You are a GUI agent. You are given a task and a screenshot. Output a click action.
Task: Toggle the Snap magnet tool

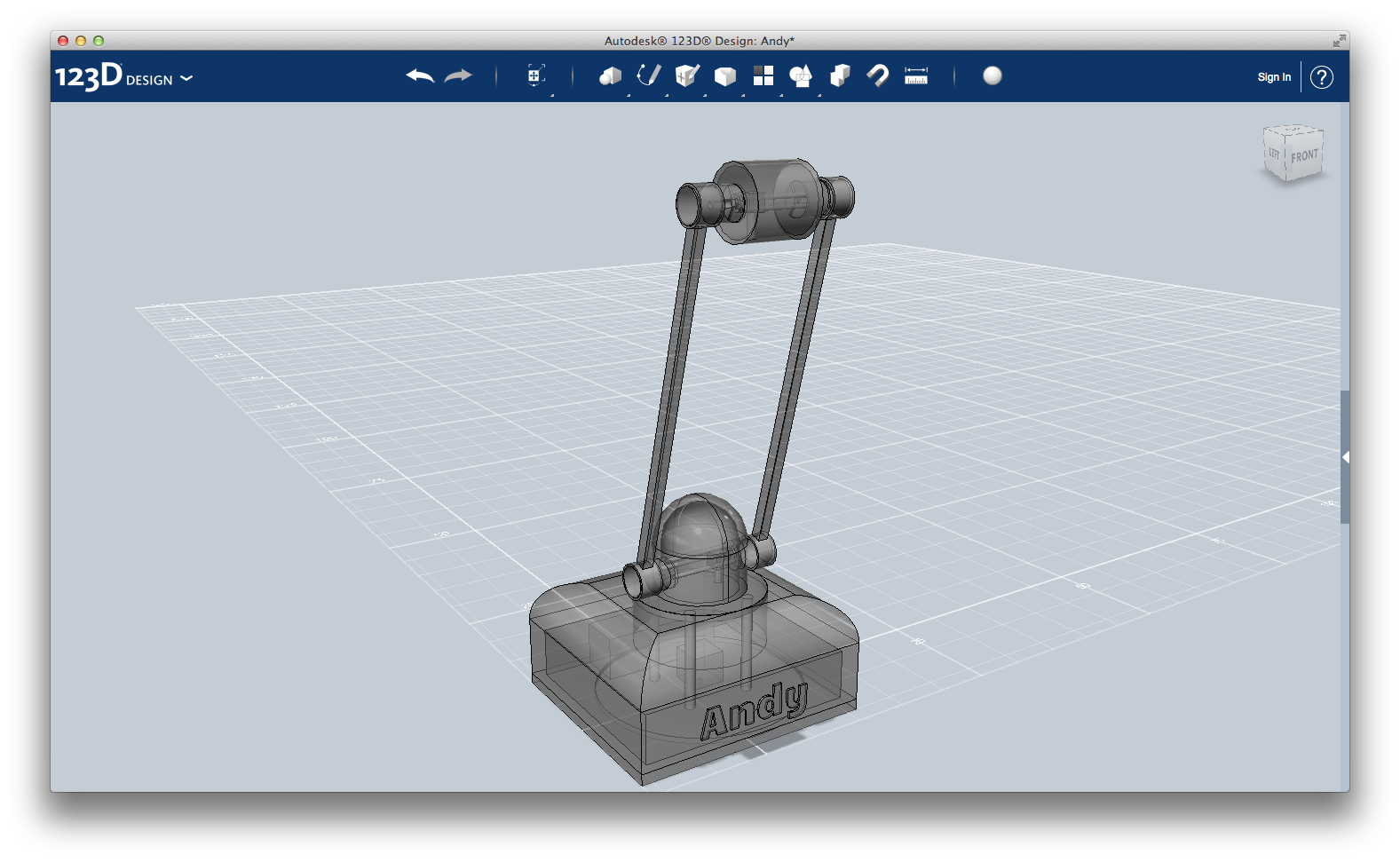click(x=878, y=76)
